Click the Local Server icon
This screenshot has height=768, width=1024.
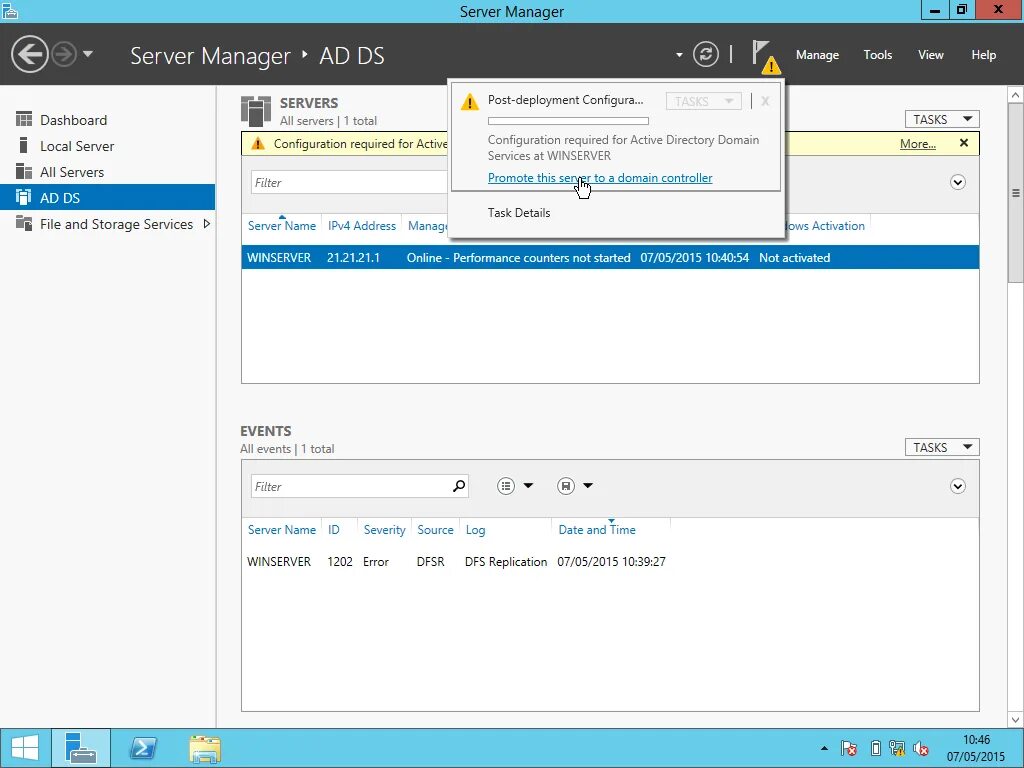(x=24, y=145)
